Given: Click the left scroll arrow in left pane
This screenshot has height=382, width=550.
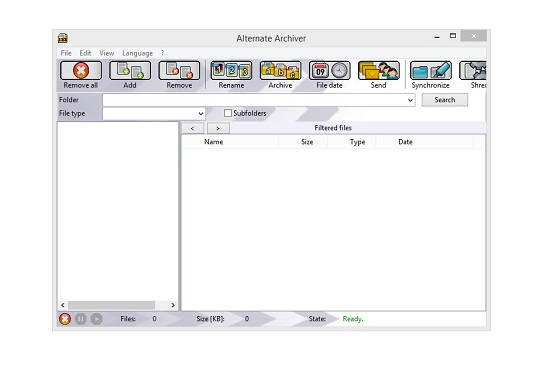Looking at the screenshot, I should coord(63,305).
